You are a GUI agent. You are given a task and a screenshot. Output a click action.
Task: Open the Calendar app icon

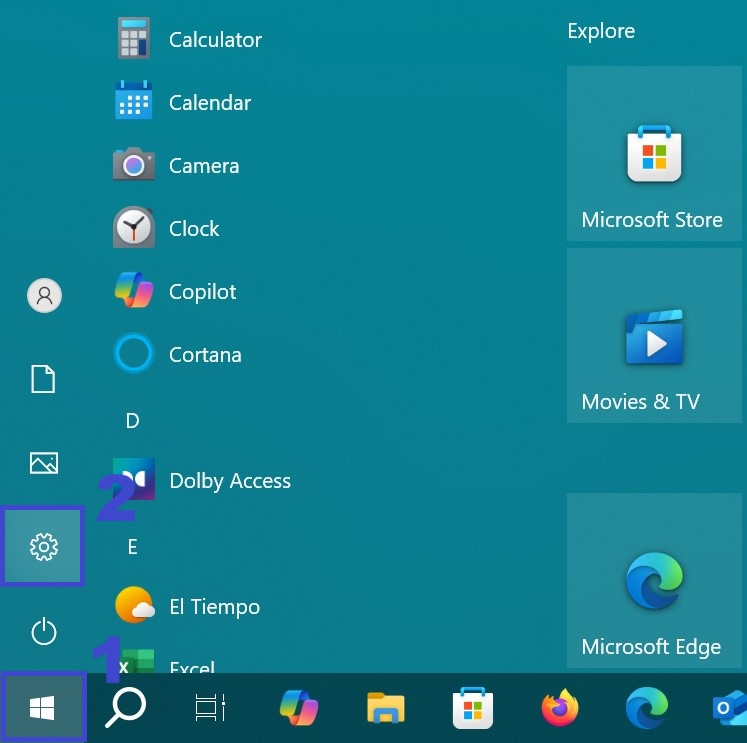pyautogui.click(x=134, y=100)
